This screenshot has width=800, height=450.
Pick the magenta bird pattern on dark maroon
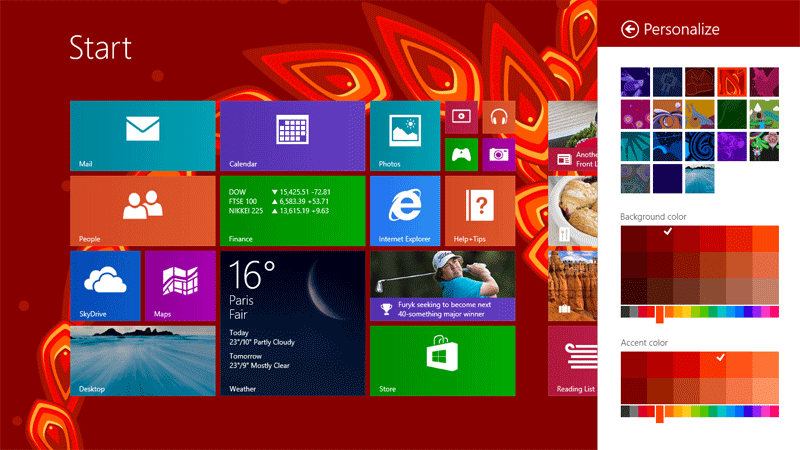click(x=764, y=82)
